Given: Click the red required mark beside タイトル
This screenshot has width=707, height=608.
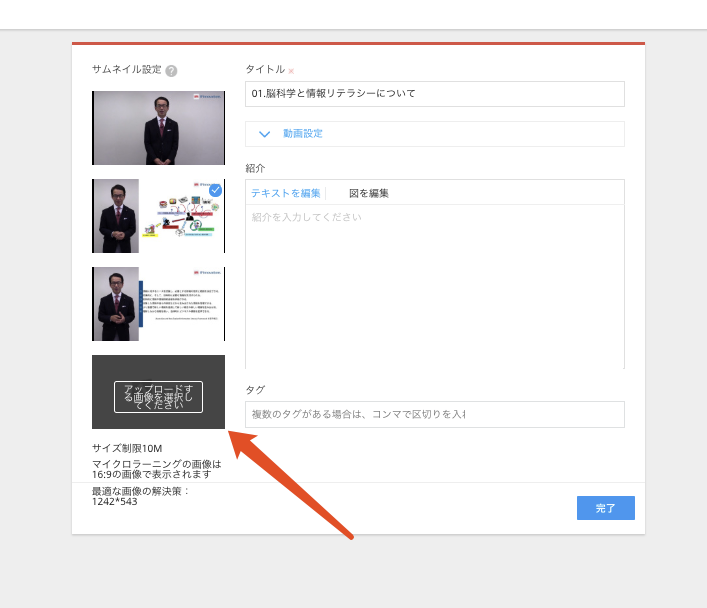Looking at the screenshot, I should [291, 71].
